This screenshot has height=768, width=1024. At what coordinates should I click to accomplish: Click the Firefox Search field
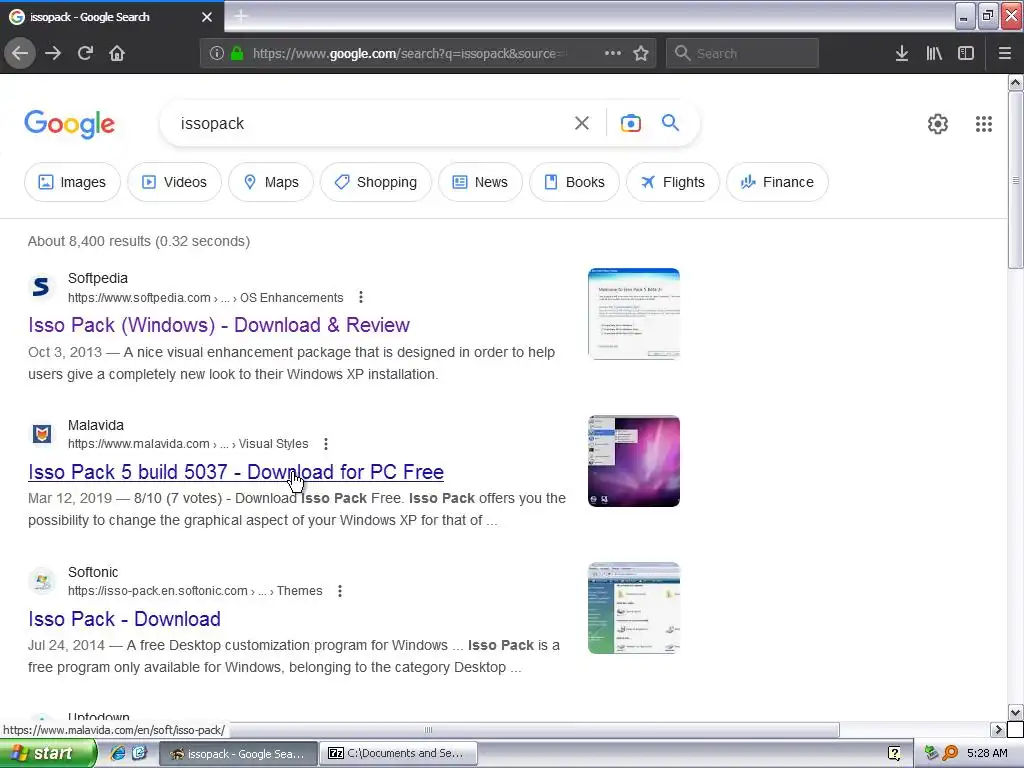tap(742, 54)
